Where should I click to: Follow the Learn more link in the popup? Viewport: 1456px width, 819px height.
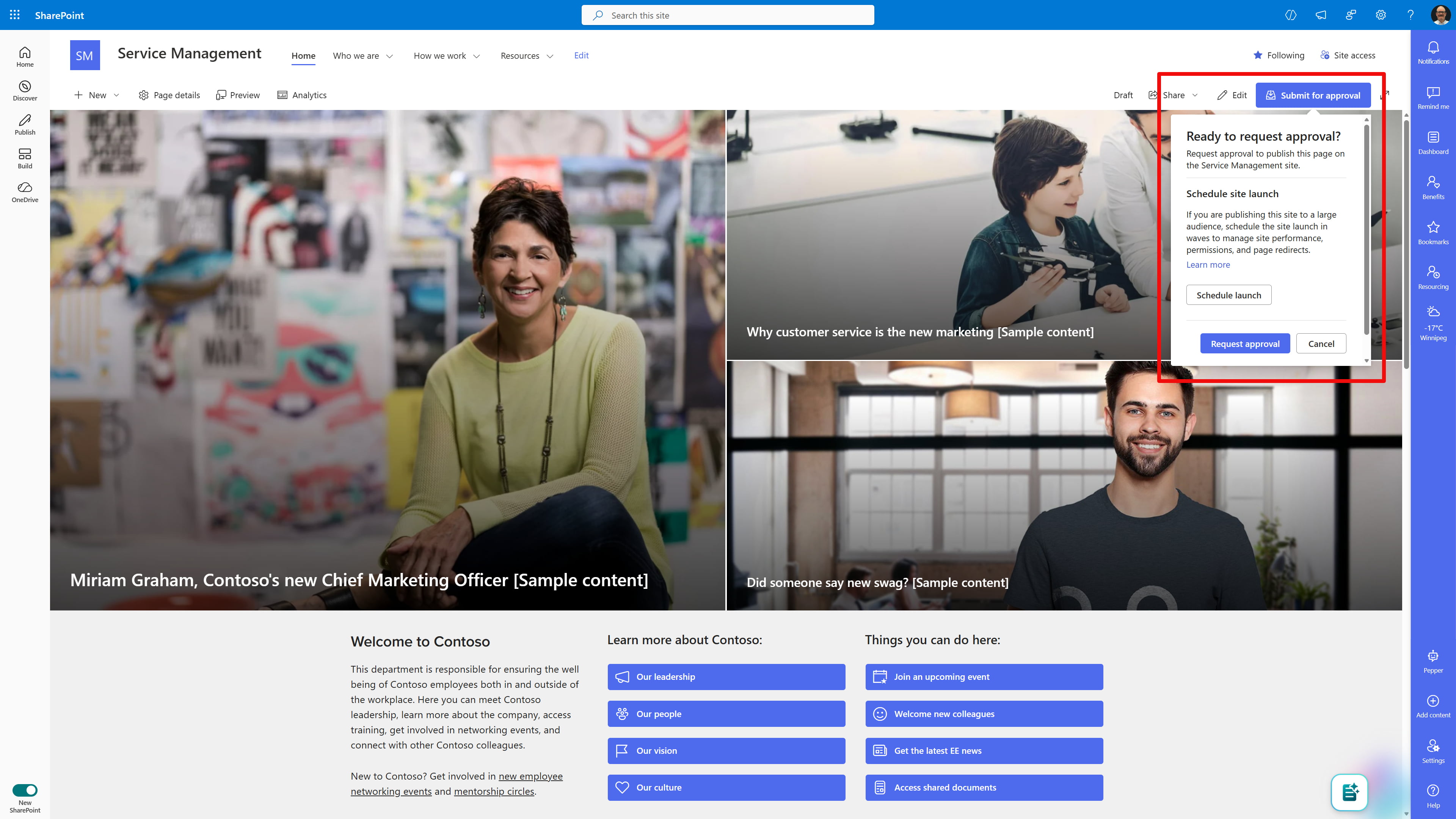click(x=1208, y=265)
